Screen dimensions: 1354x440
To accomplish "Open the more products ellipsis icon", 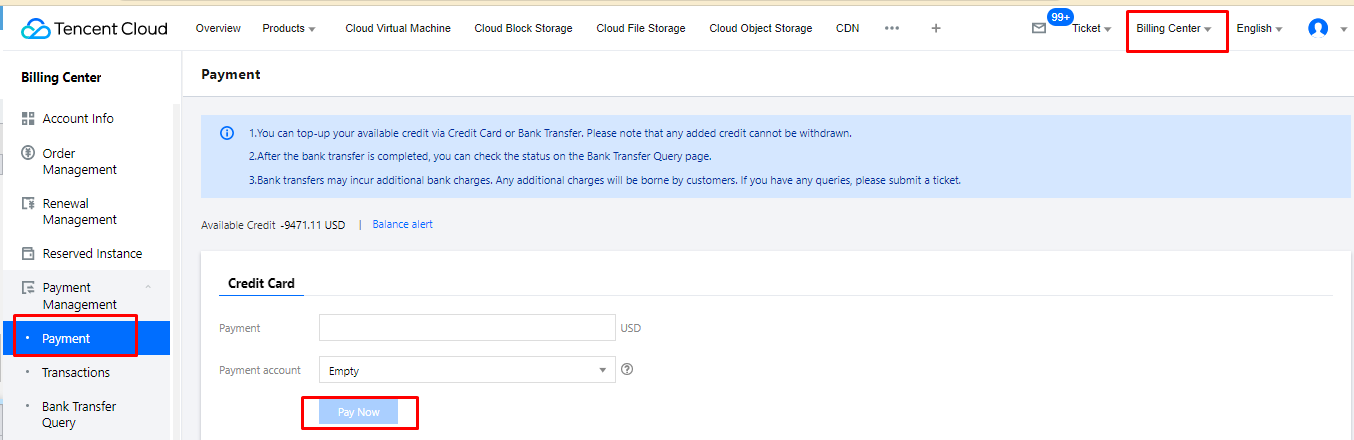I will pyautogui.click(x=892, y=28).
